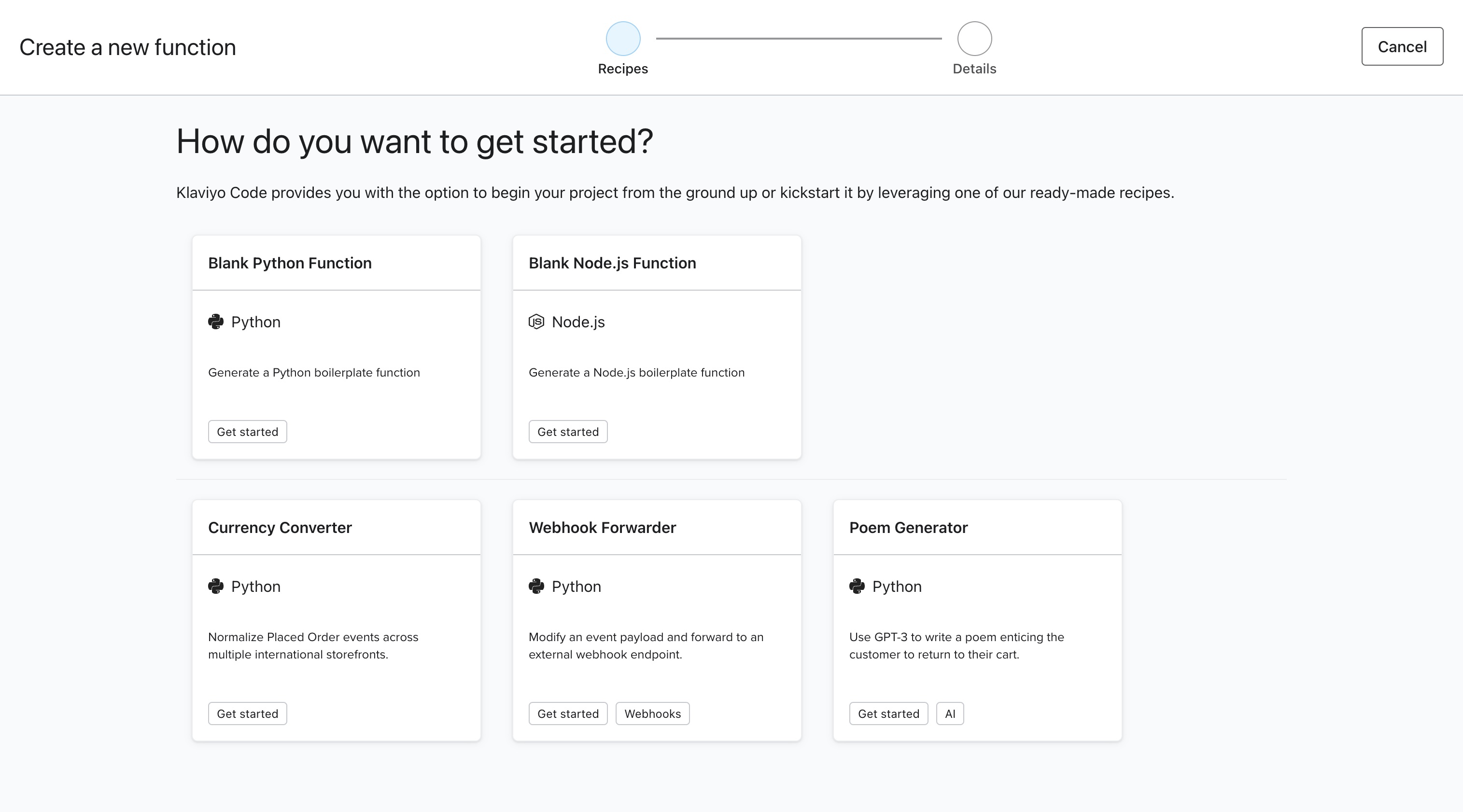
Task: Click the Webhooks tag on Webhook Forwarder
Action: pos(653,714)
